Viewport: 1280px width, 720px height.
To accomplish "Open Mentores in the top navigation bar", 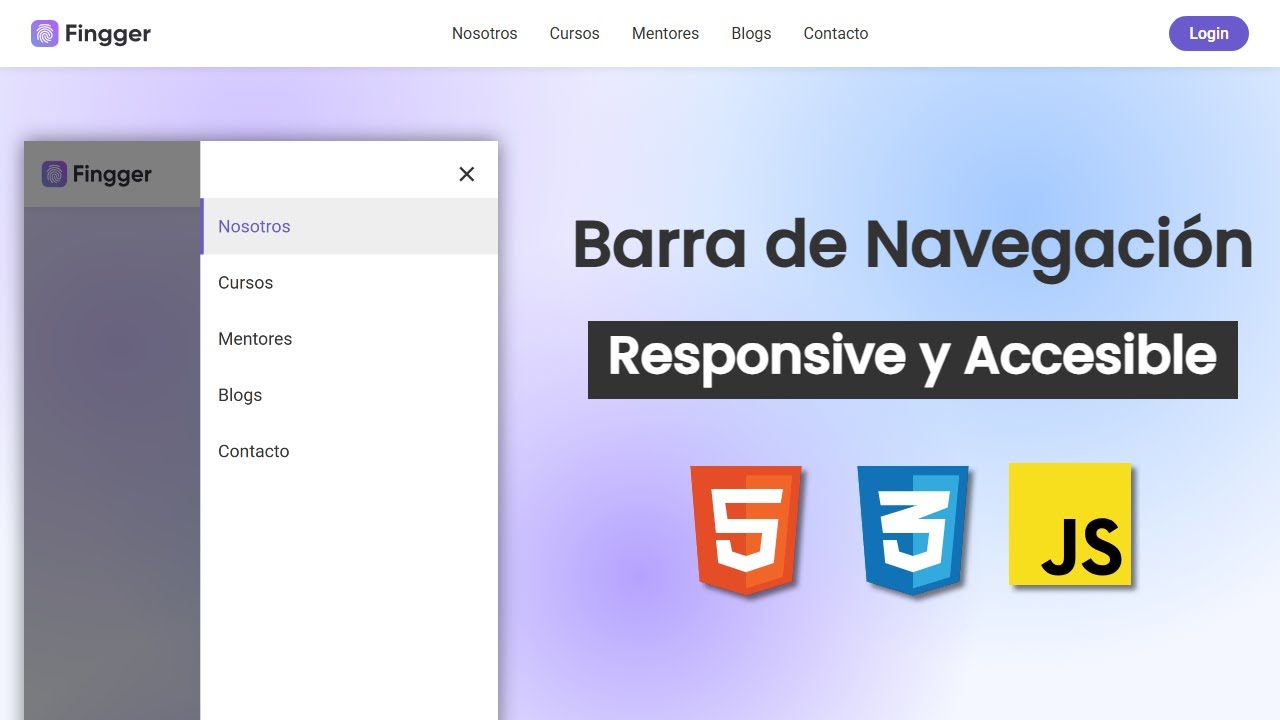I will tap(665, 33).
